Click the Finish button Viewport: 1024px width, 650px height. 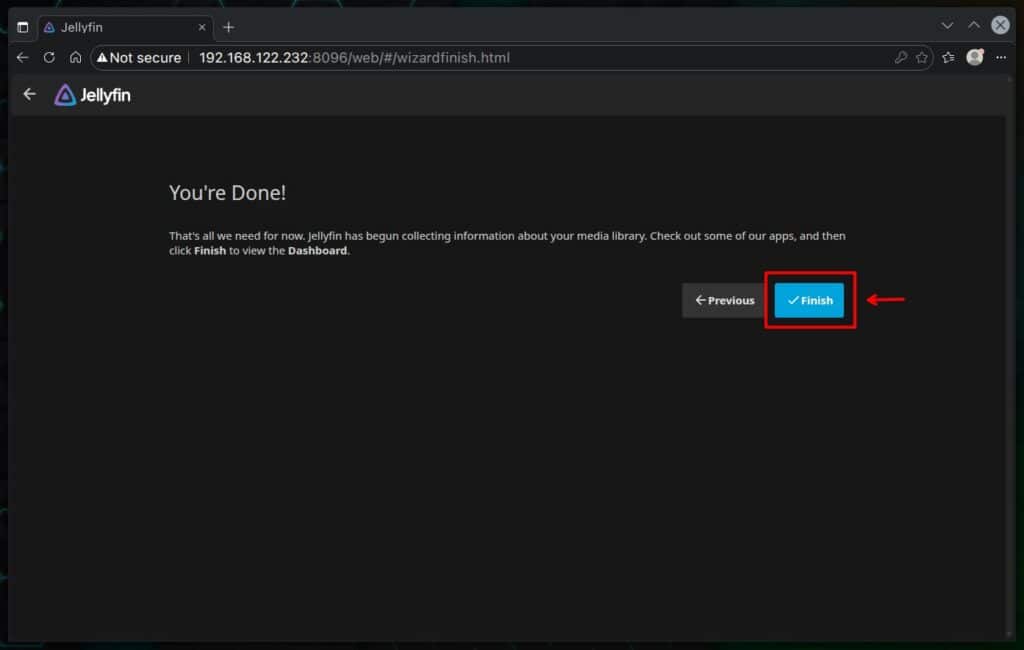pos(809,300)
